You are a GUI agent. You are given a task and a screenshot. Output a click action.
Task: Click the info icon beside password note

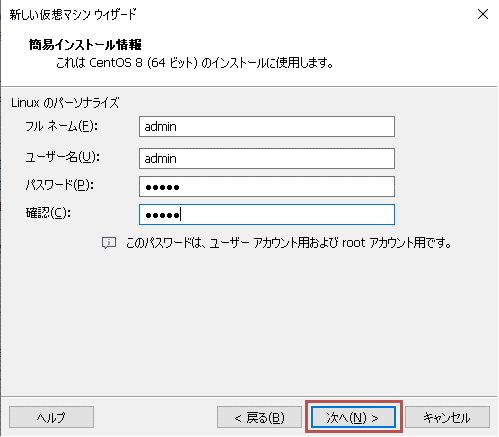tap(109, 243)
